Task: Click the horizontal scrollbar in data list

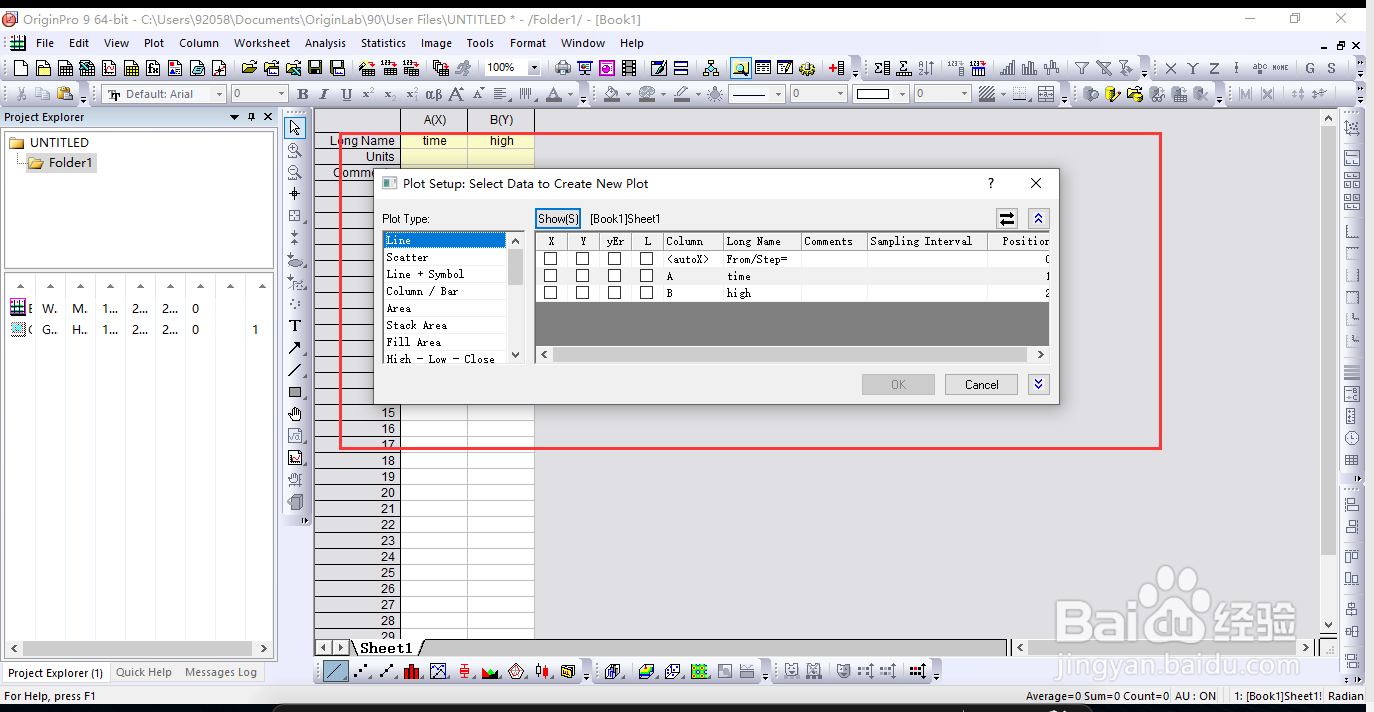Action: 790,354
